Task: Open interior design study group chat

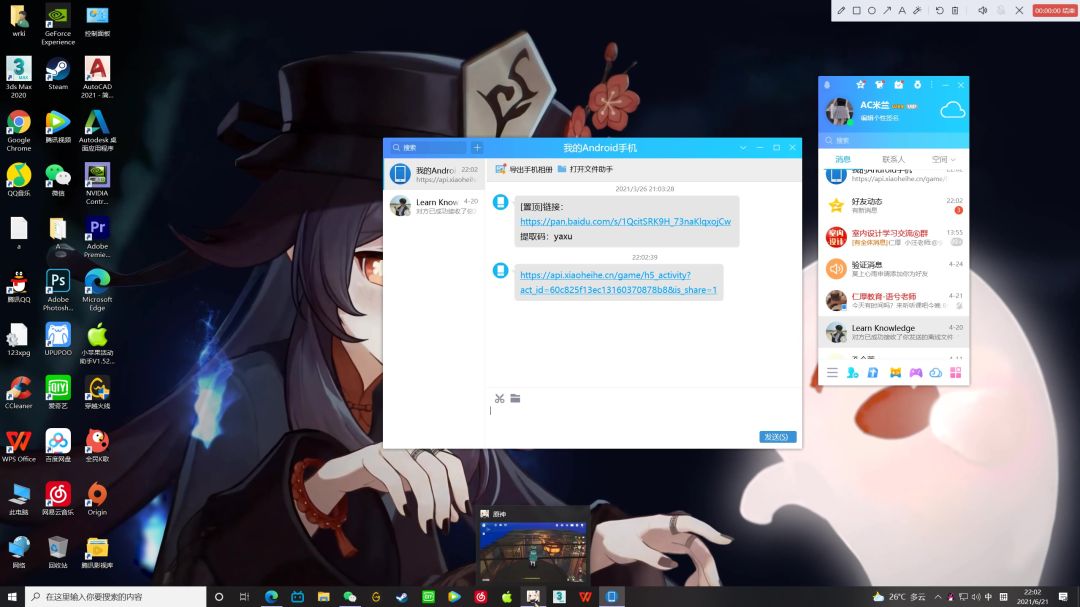Action: [893, 237]
